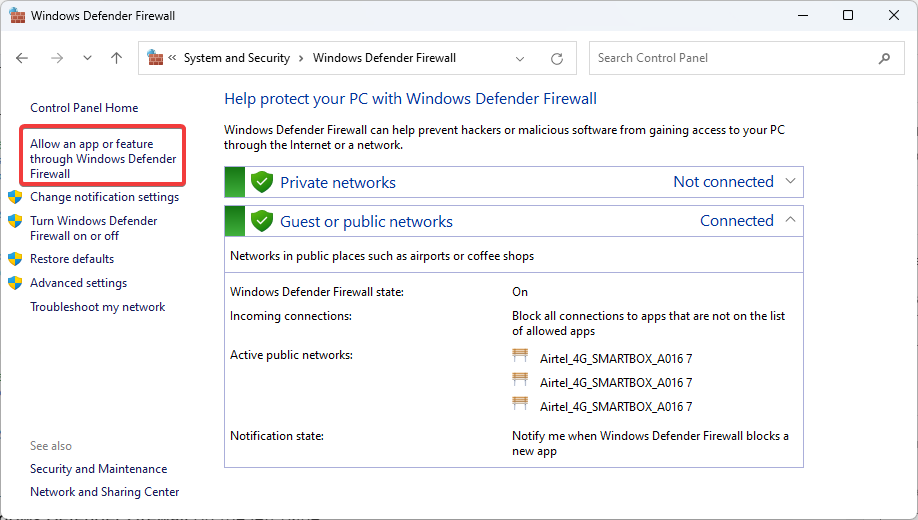Click the Connected status text
The image size is (918, 520).
tap(737, 221)
